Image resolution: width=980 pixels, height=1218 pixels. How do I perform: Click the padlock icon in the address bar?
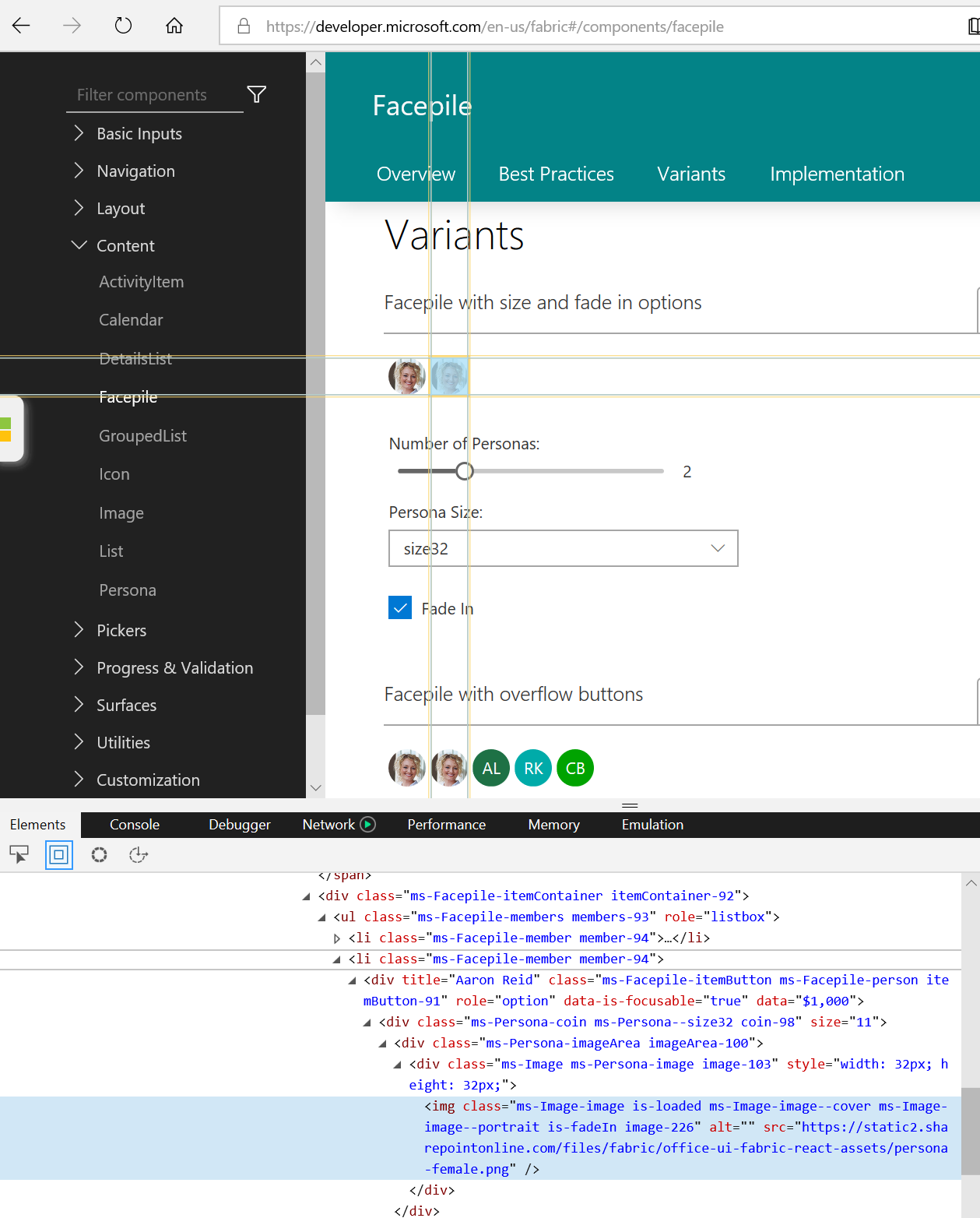tap(244, 26)
